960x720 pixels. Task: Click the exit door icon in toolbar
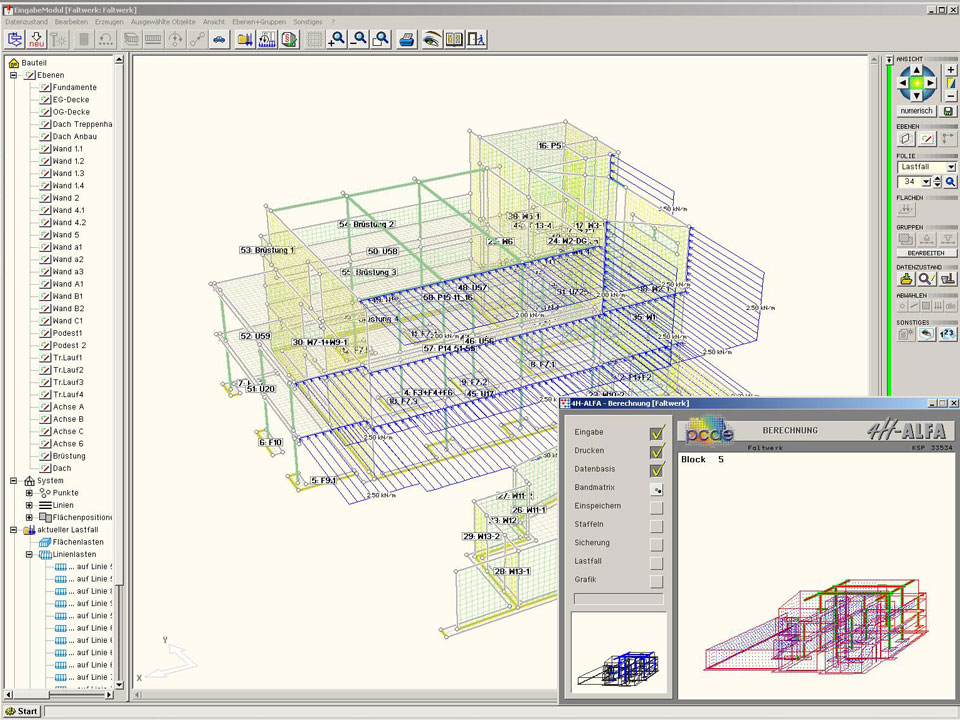[x=478, y=40]
